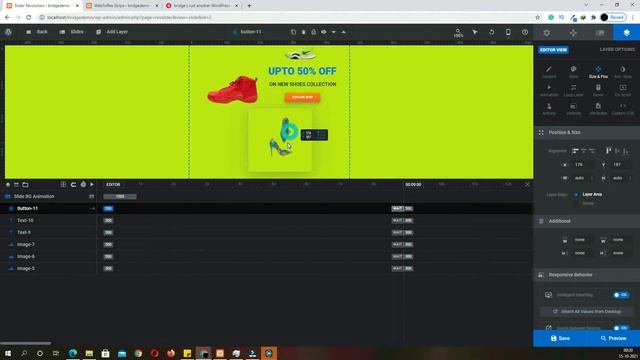Screen dimensions: 640x360
Task: Select the Slide BG Animation row
Action: (x=48, y=196)
